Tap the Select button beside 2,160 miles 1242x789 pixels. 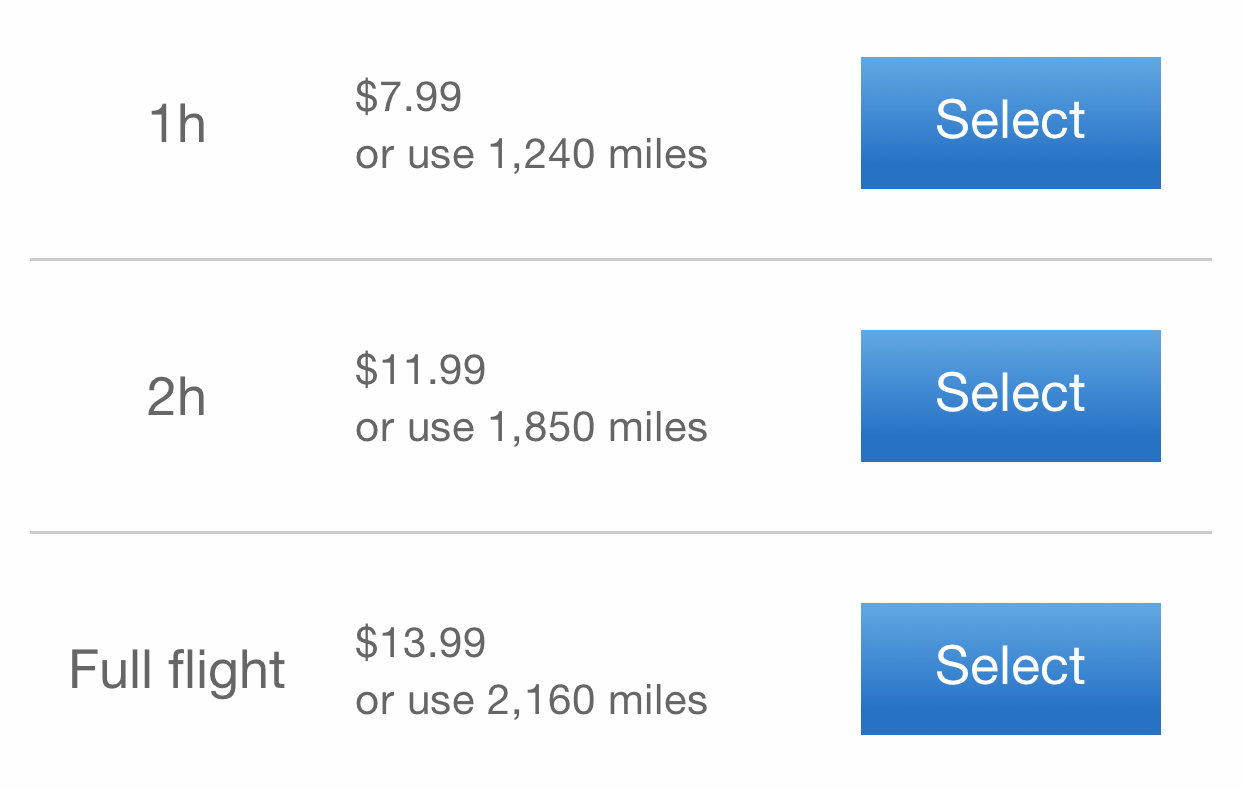(1010, 669)
